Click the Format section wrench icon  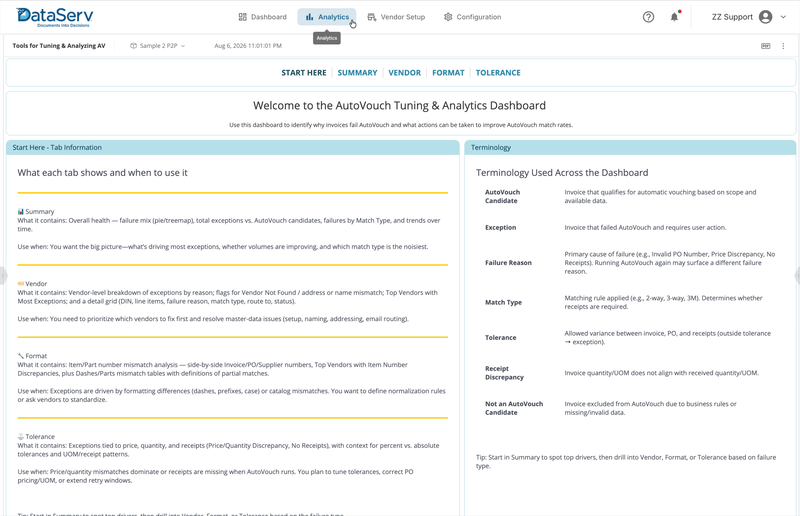(20, 356)
